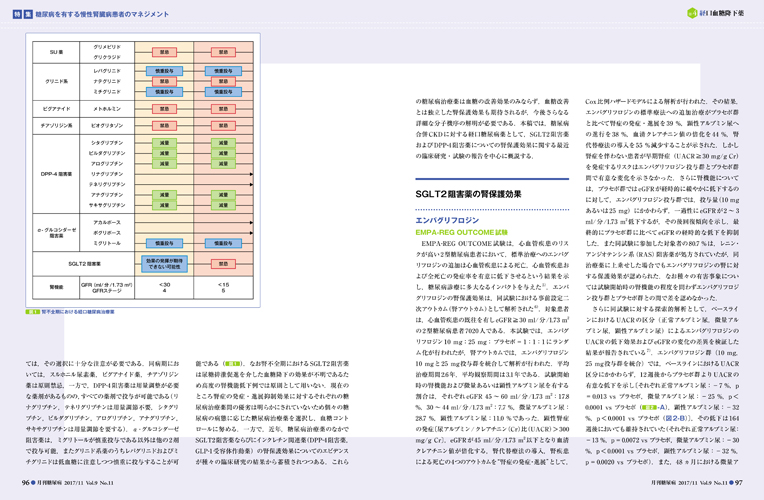Click 'GFR (ml/分/1.73 m²) GFRステージ' cell
Screen dimensions: 764x500
[x=107, y=288]
